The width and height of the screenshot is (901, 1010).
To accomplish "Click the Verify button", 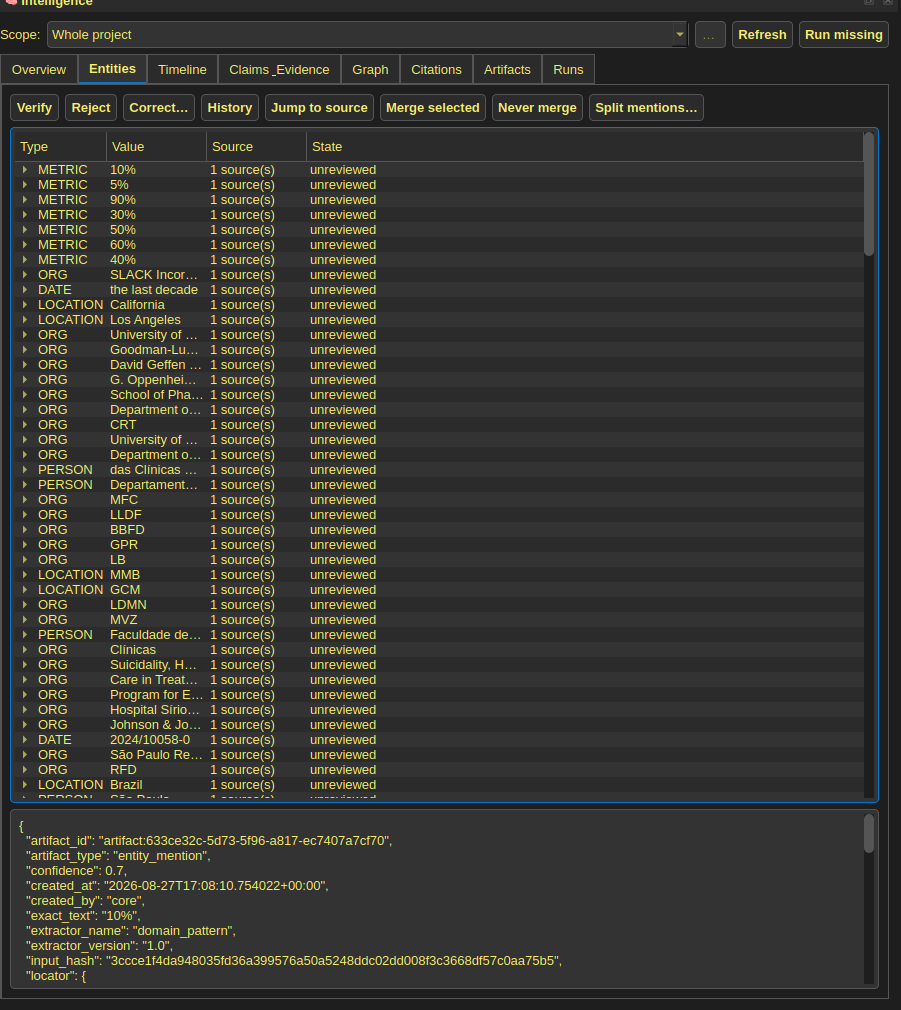I will tap(34, 108).
